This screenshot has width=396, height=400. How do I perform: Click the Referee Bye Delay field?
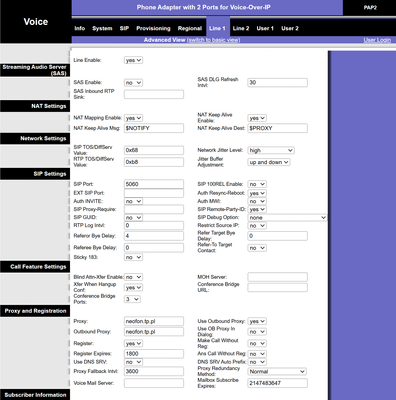[x=154, y=248]
